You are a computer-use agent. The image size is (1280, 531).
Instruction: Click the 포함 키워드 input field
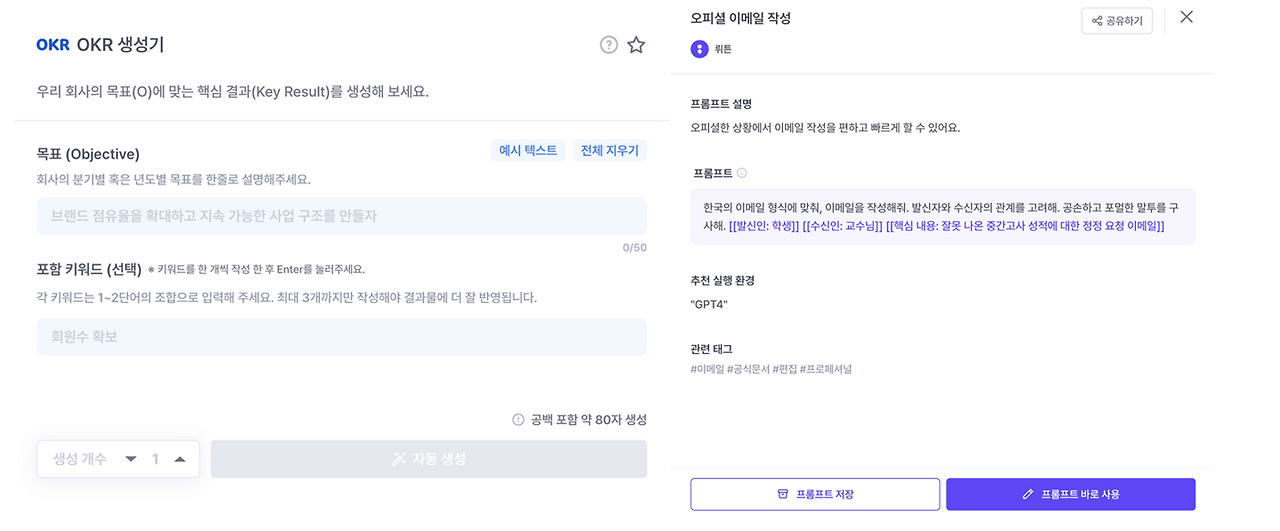point(341,337)
